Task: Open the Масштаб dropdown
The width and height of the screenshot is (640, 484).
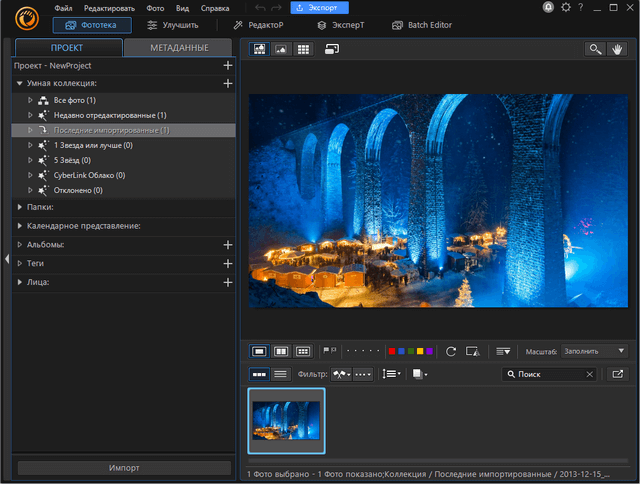Action: point(594,351)
